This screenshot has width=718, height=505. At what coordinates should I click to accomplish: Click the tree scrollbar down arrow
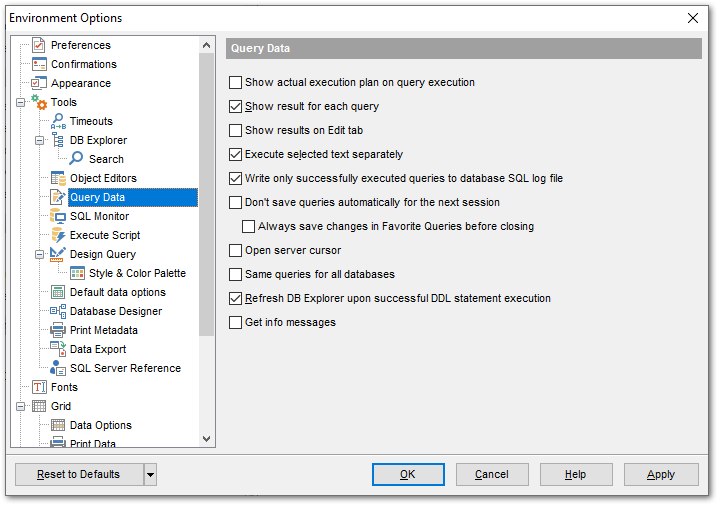click(x=207, y=439)
